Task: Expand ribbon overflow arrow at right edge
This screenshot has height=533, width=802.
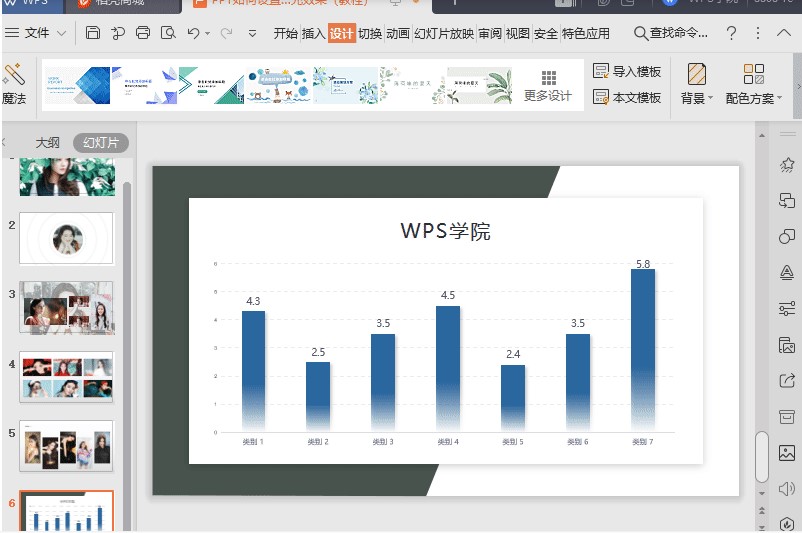Action: [x=798, y=86]
